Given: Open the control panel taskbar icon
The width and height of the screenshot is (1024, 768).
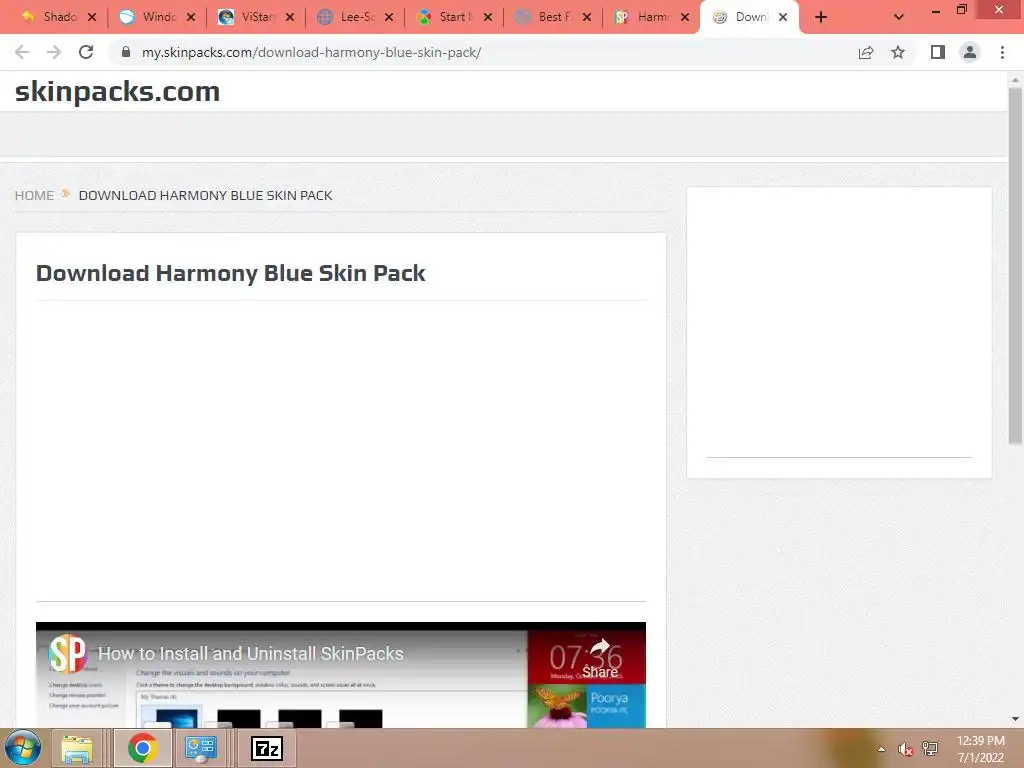Looking at the screenshot, I should tap(200, 748).
